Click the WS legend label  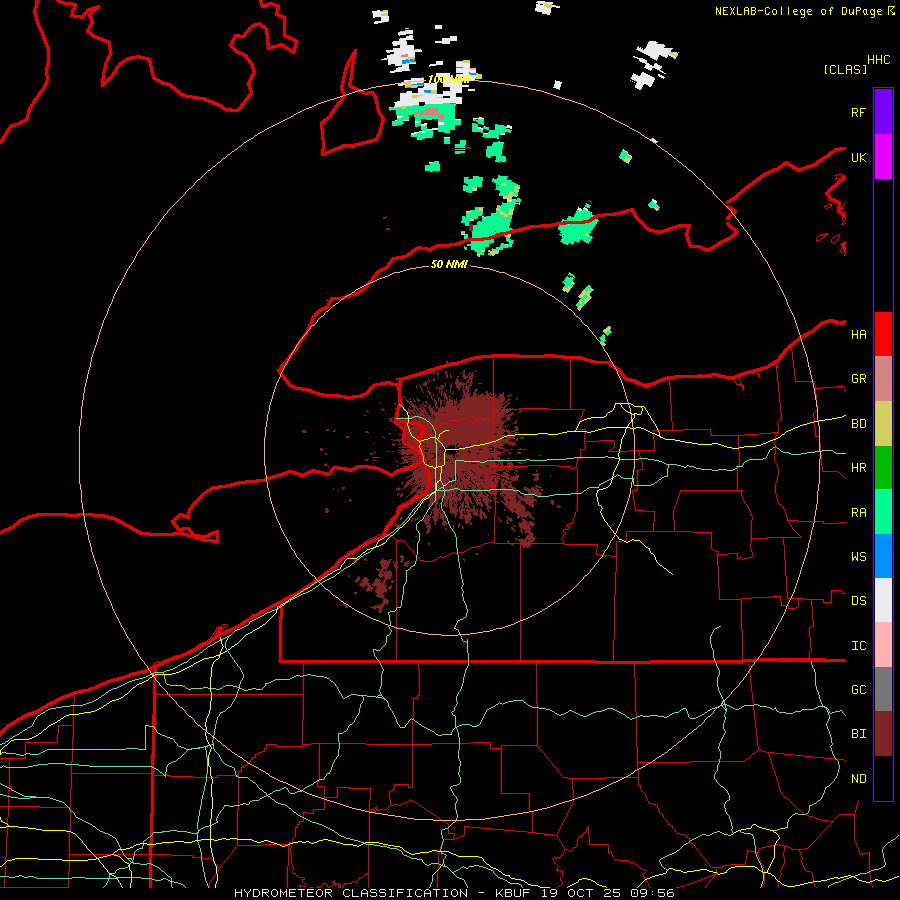858,557
